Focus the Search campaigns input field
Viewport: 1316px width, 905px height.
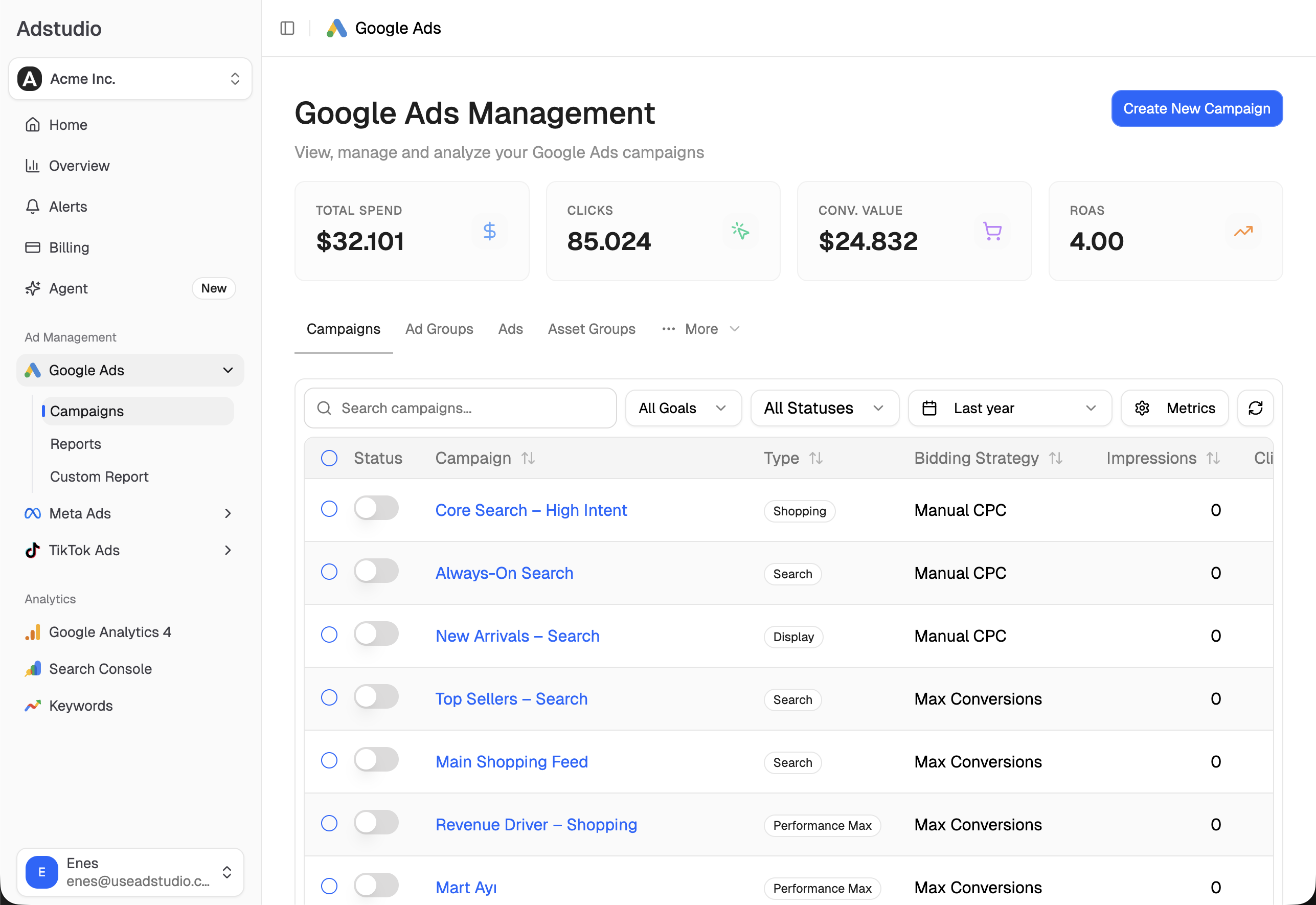pyautogui.click(x=460, y=408)
